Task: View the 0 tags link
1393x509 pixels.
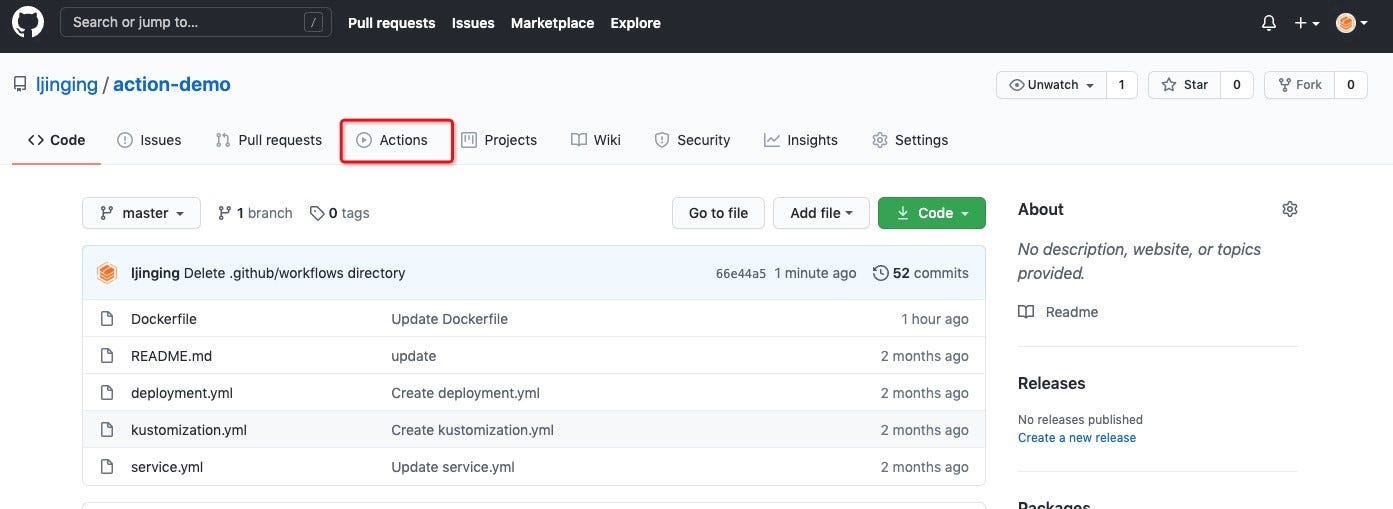Action: click(339, 213)
